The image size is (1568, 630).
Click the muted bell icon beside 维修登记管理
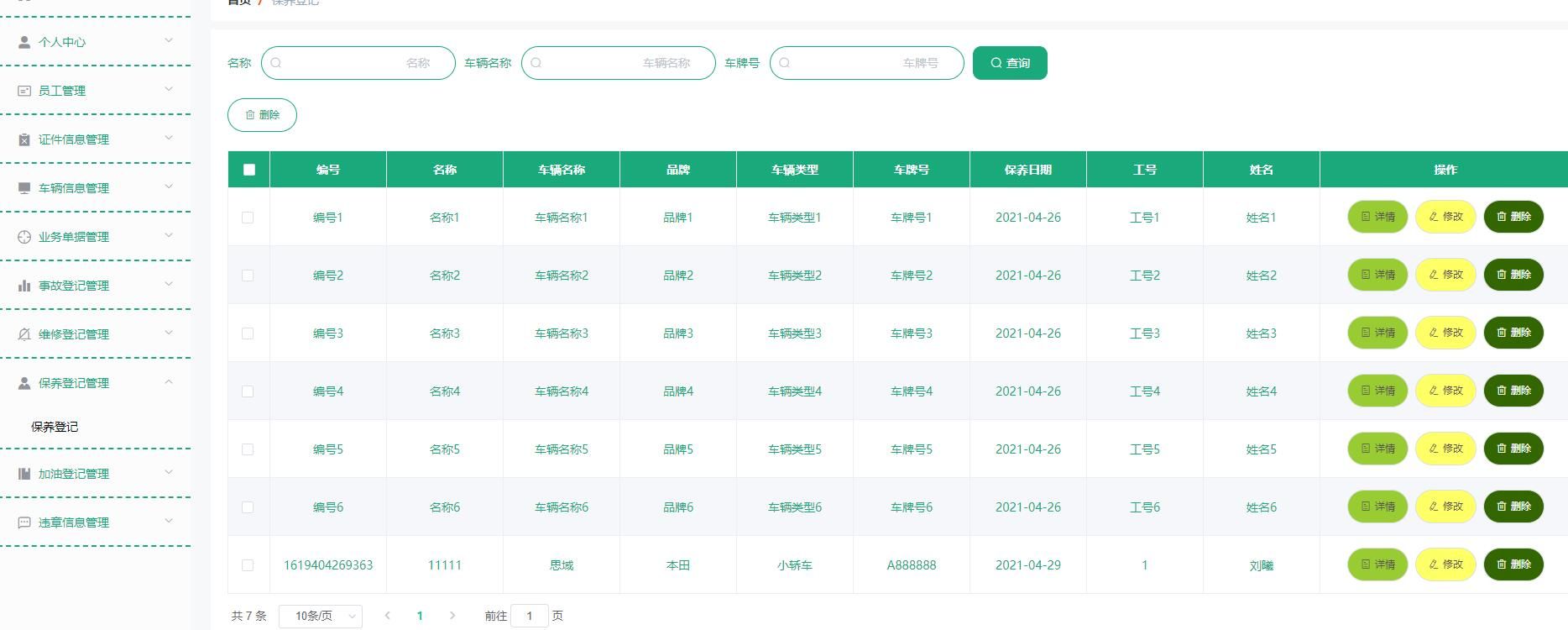(24, 333)
